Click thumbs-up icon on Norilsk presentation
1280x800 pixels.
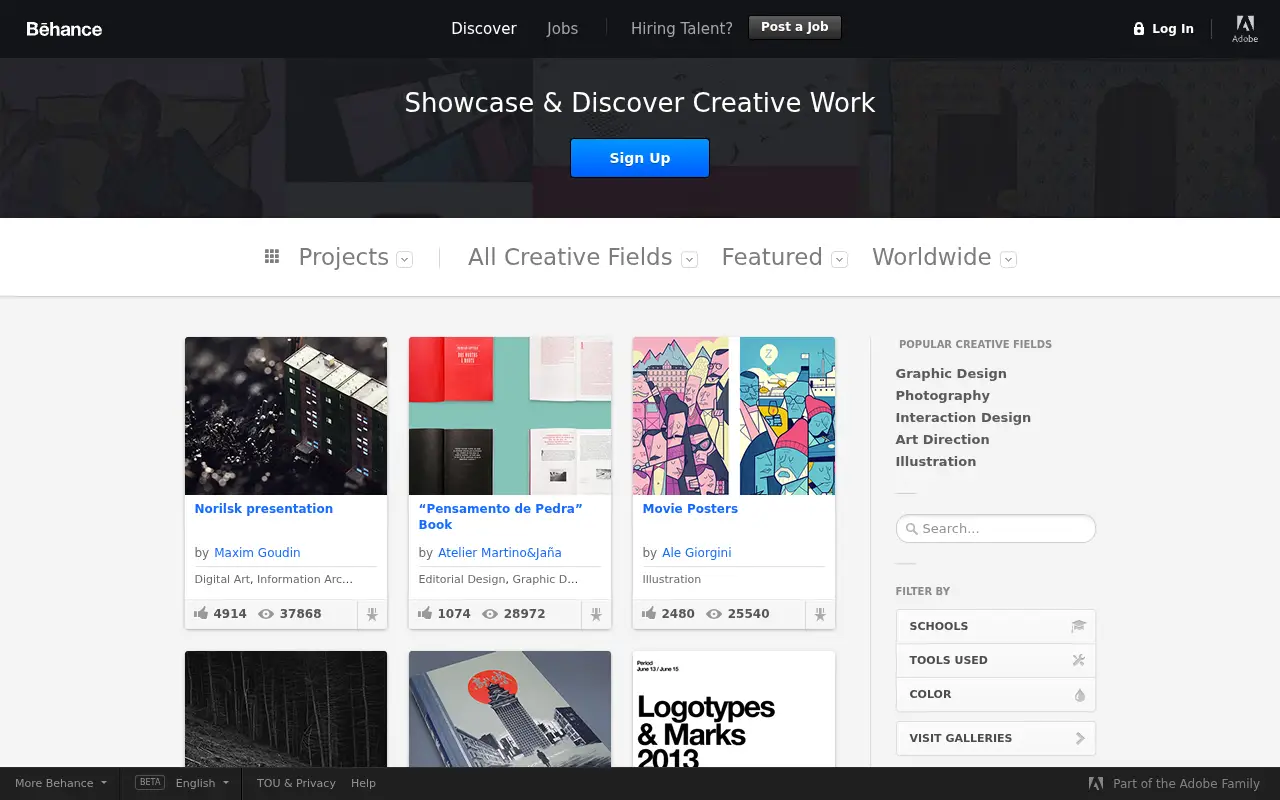201,614
